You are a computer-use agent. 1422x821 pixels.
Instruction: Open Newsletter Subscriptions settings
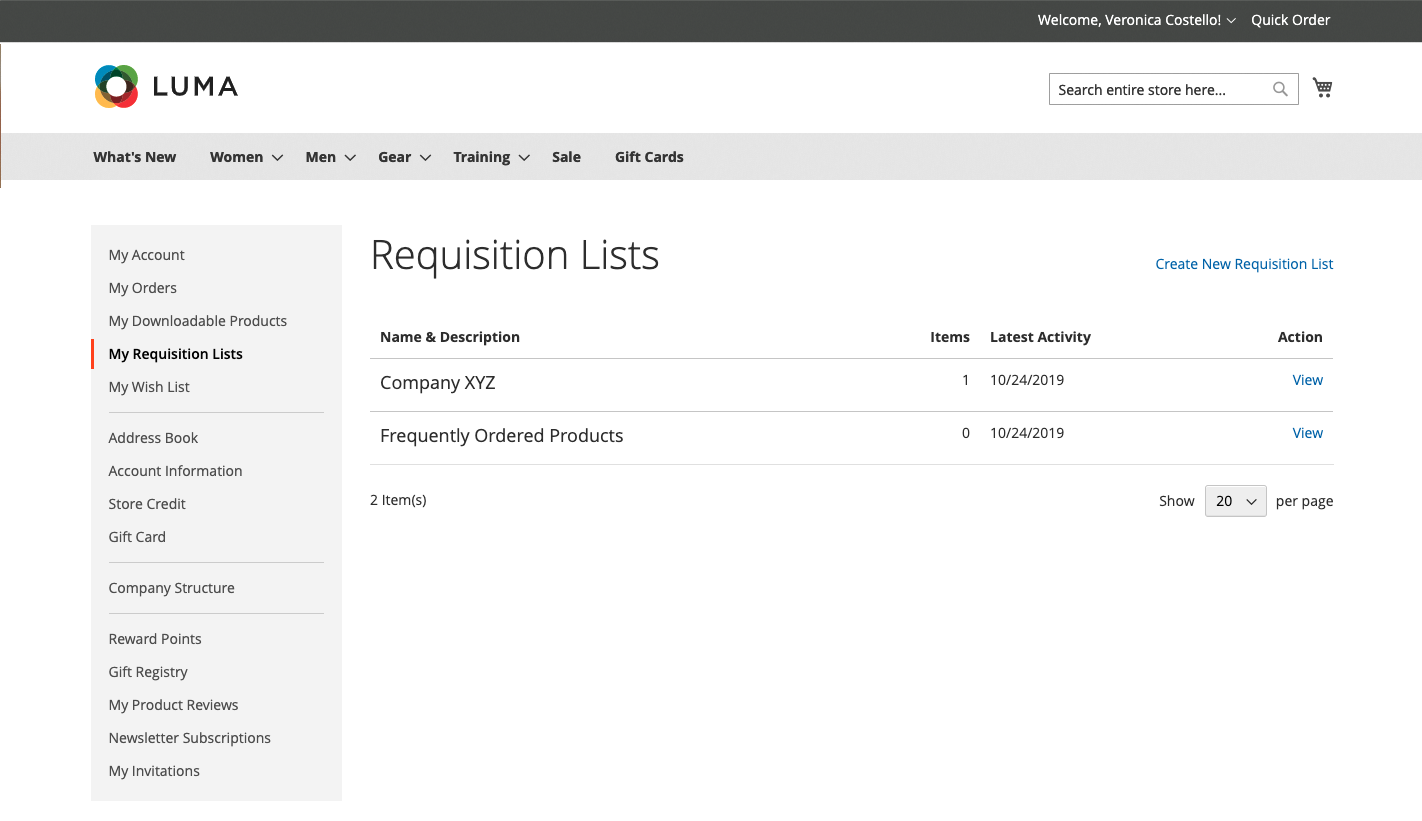point(189,737)
